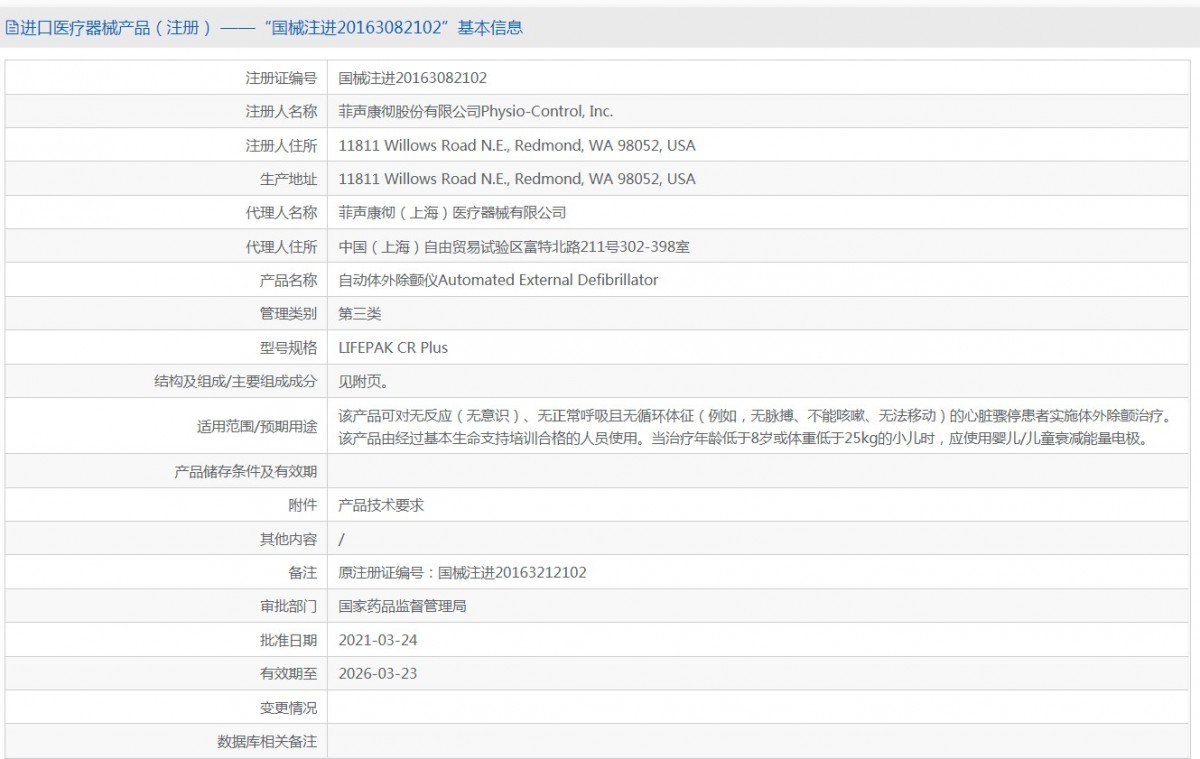Click the 注册人名称 label

[x=282, y=112]
